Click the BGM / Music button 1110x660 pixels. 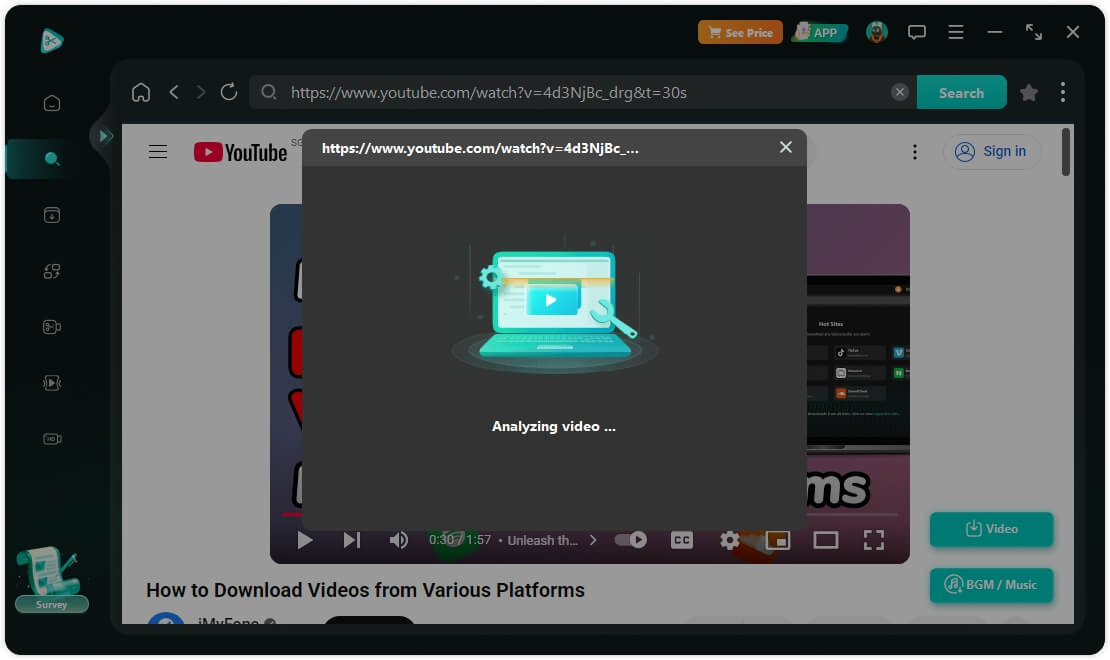coord(991,585)
